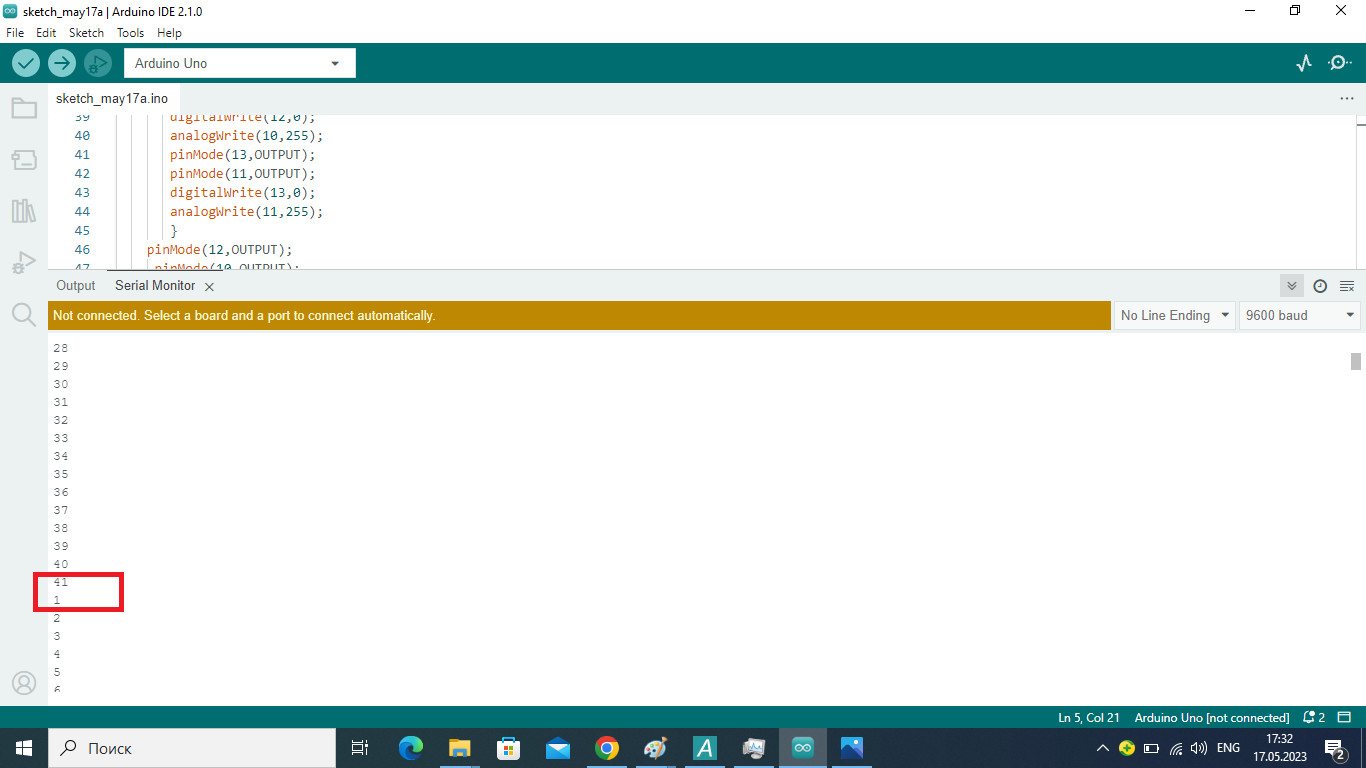Image resolution: width=1366 pixels, height=768 pixels.
Task: Open editor tab options three-dots menu
Action: pyautogui.click(x=1347, y=99)
